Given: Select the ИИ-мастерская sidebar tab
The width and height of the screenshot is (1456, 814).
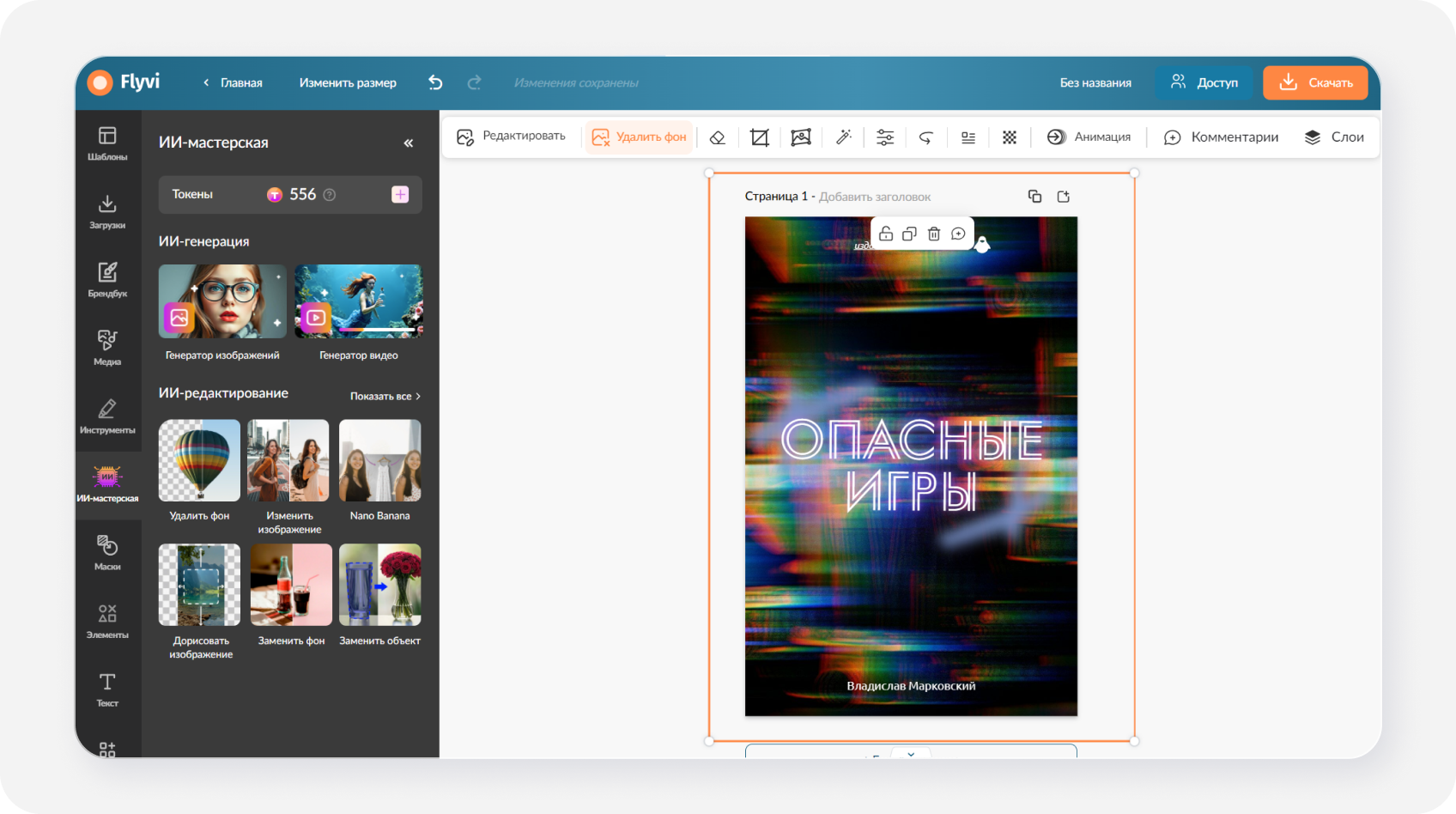Looking at the screenshot, I should pyautogui.click(x=107, y=485).
